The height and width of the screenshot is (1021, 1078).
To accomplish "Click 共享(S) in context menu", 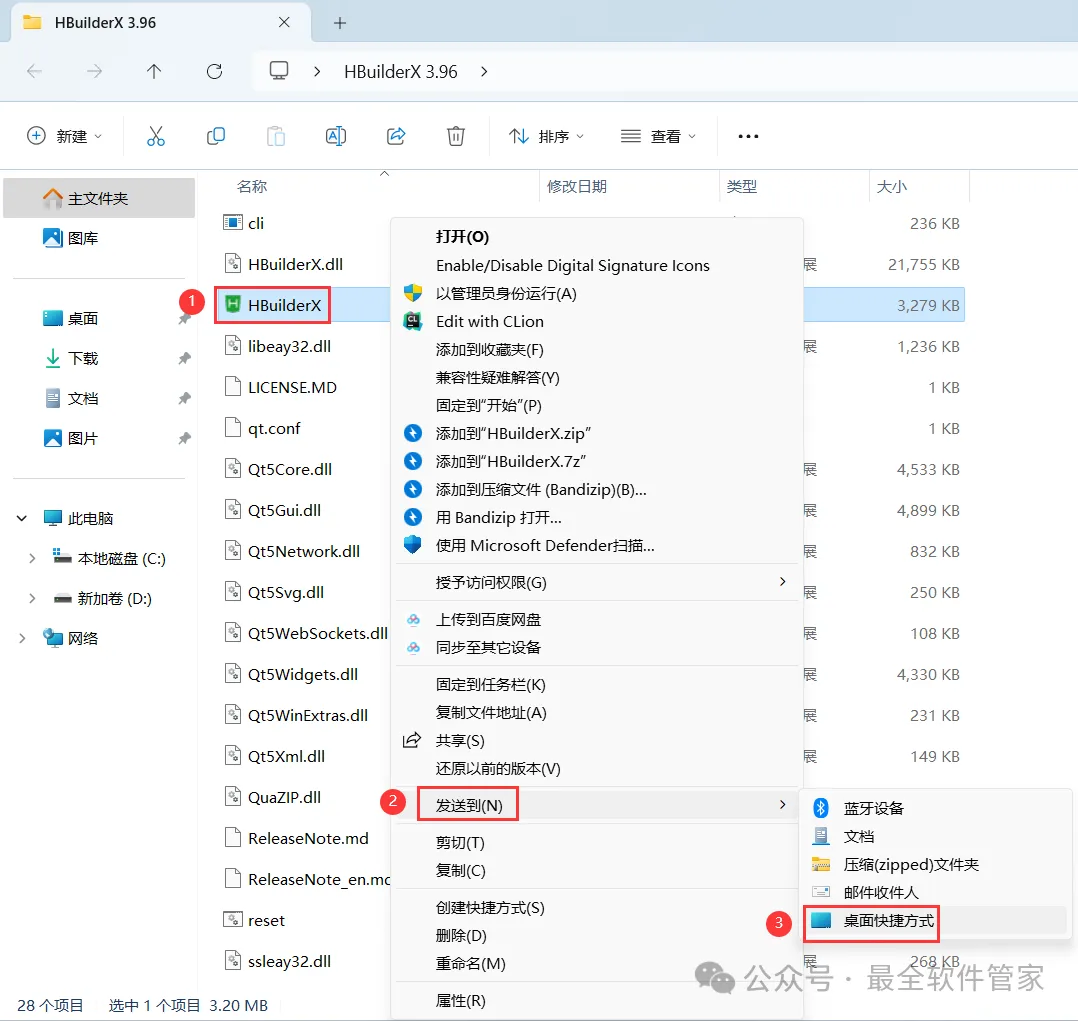I will coord(460,740).
